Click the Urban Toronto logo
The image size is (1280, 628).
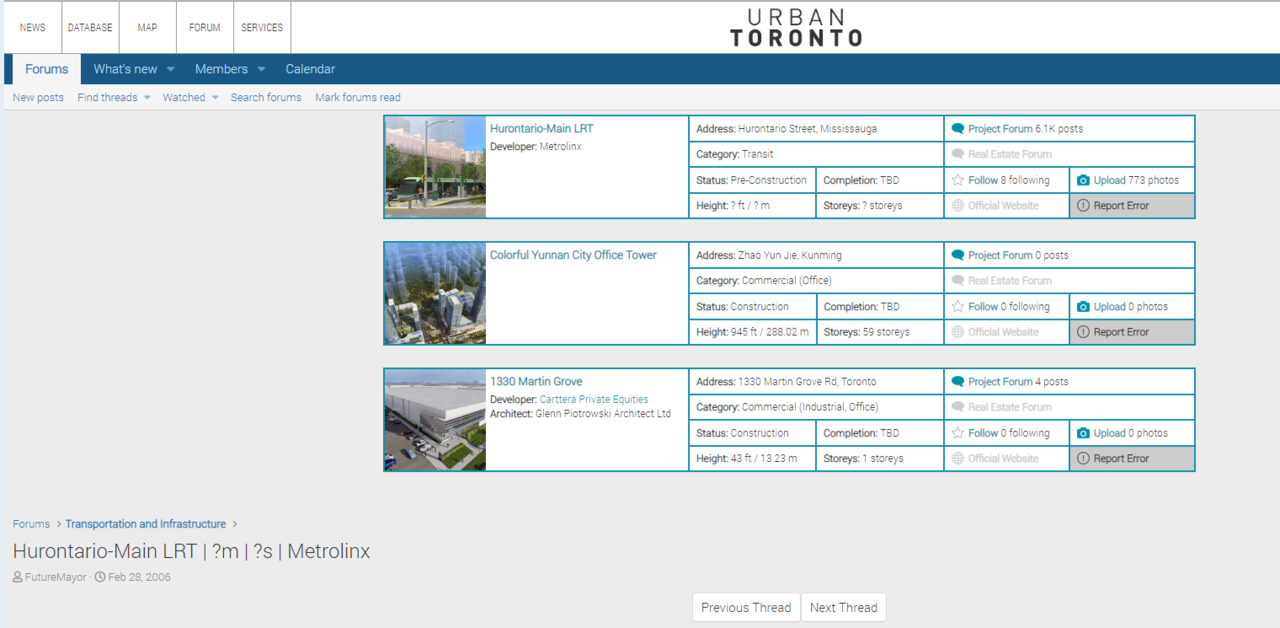point(796,28)
